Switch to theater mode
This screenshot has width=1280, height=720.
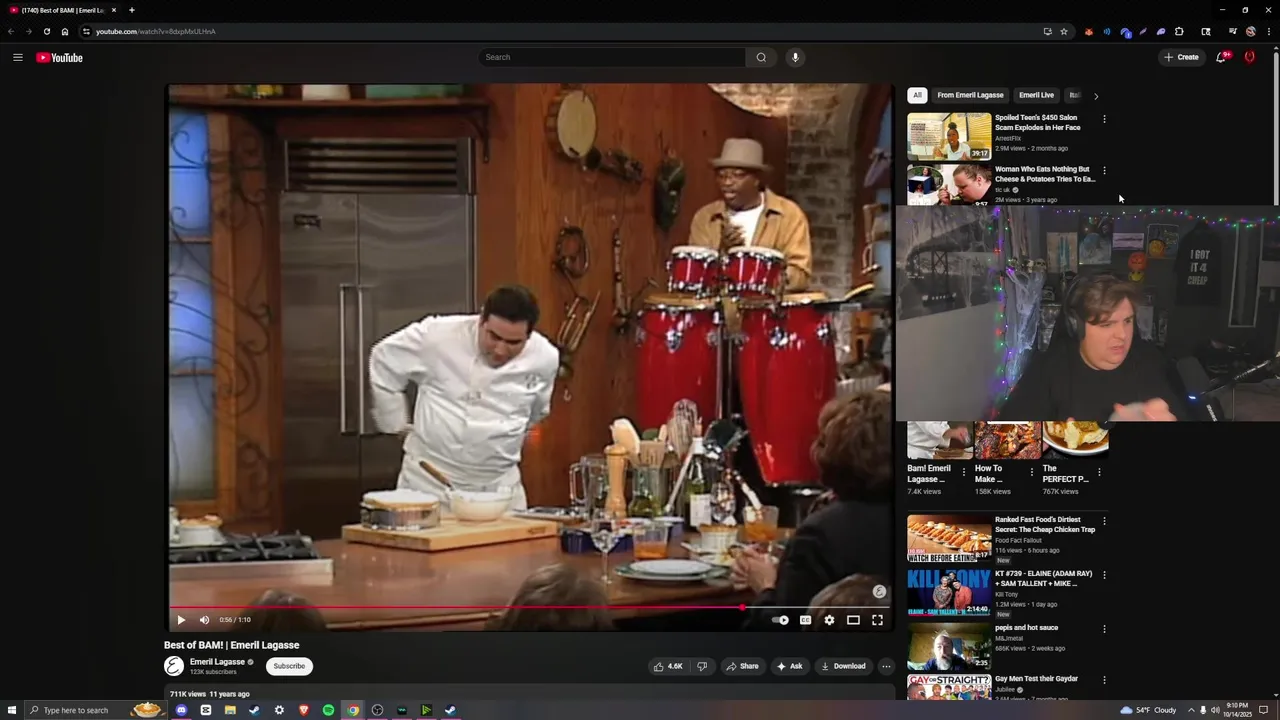pyautogui.click(x=853, y=620)
